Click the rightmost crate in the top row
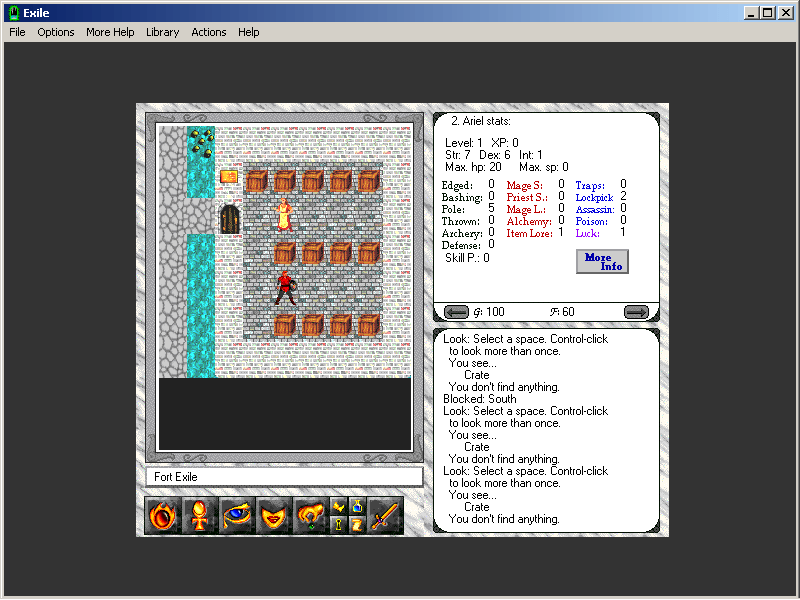The image size is (800, 600). pos(368,181)
